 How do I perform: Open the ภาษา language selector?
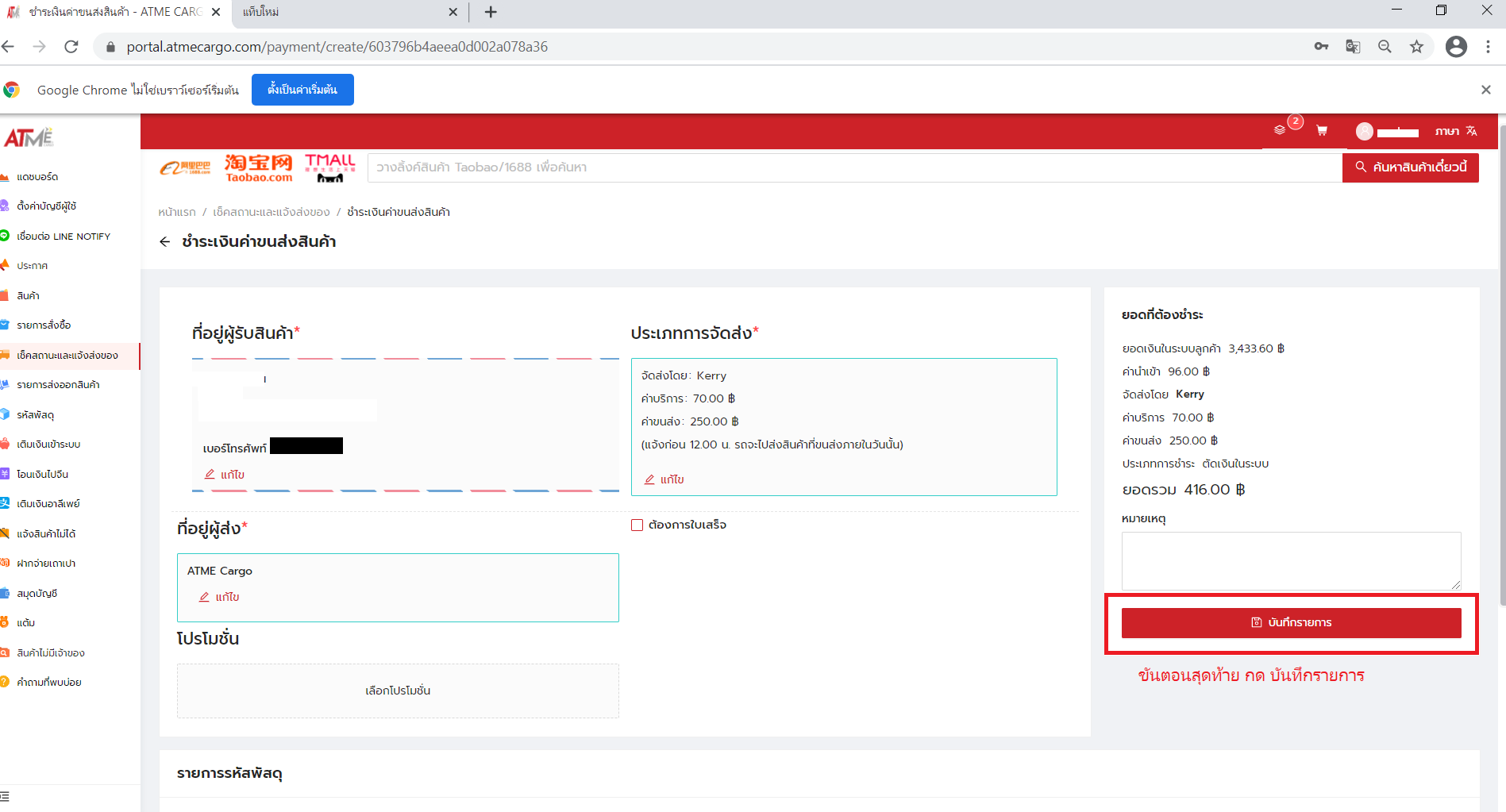(x=1455, y=131)
